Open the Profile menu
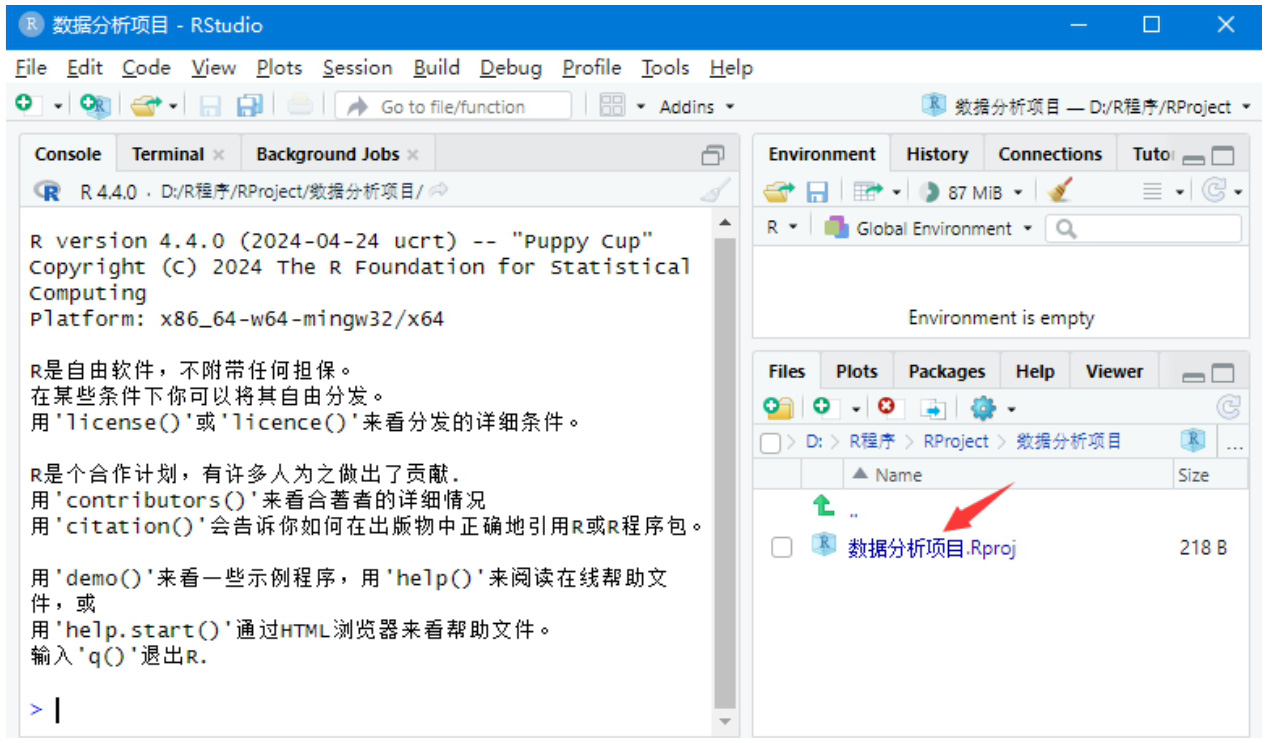This screenshot has width=1267, height=743. [591, 68]
